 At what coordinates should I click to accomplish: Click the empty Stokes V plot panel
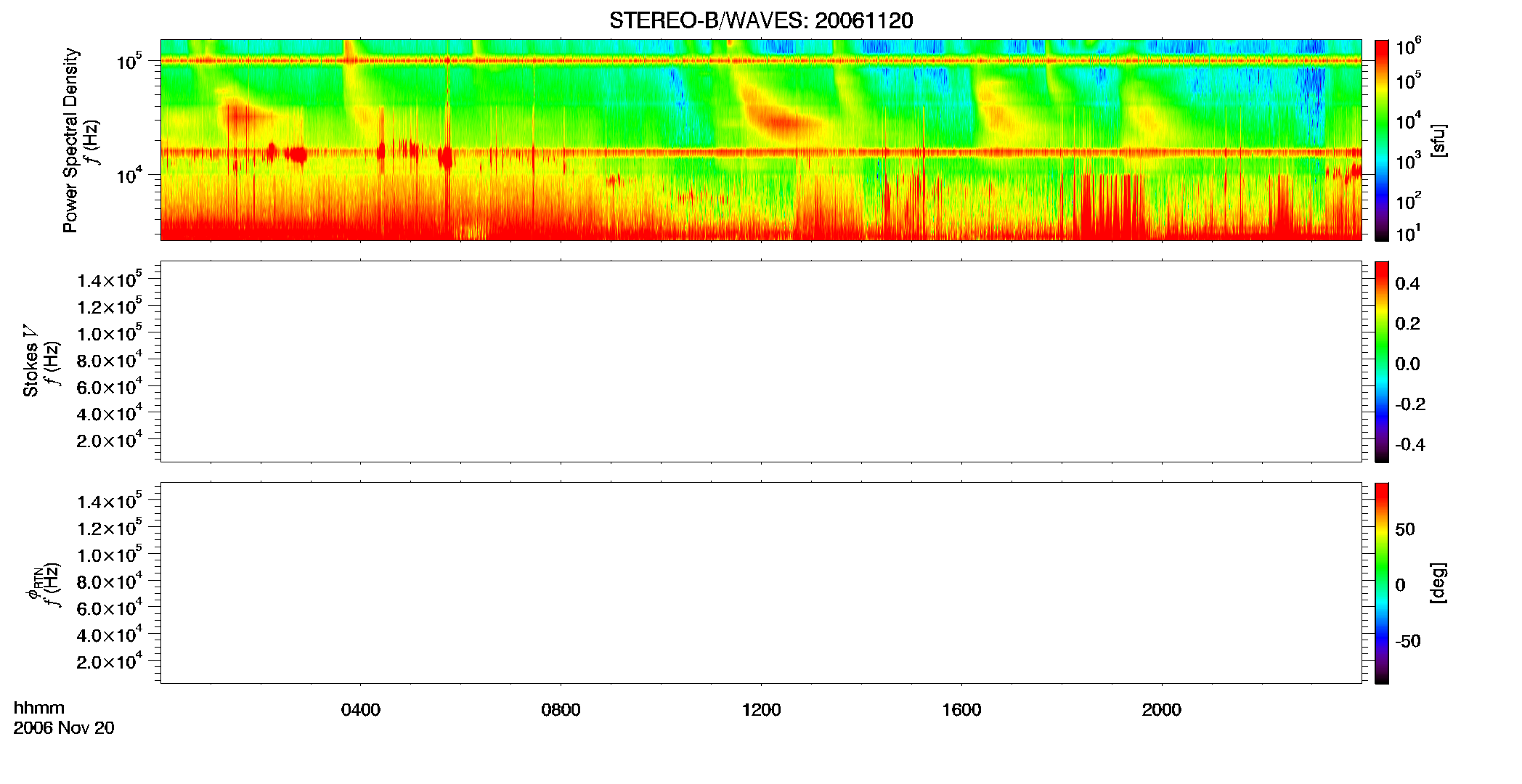761,362
